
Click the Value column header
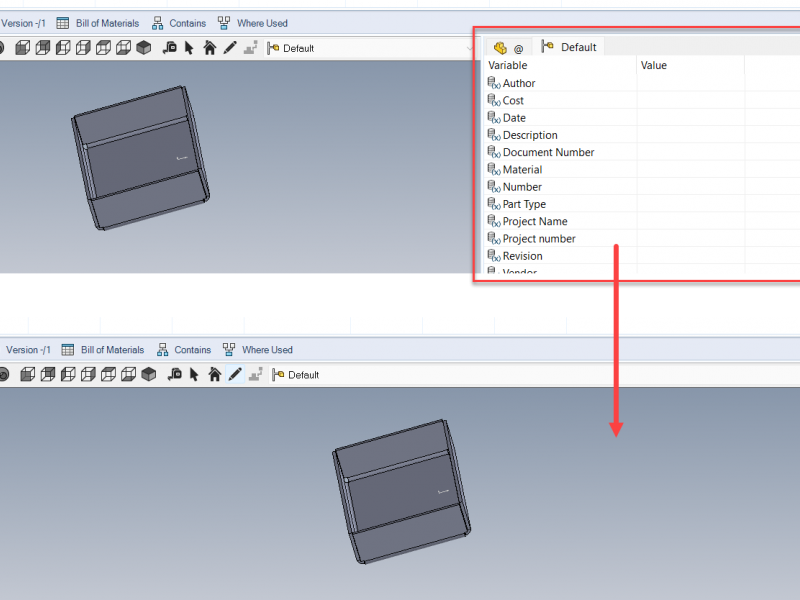coord(654,65)
